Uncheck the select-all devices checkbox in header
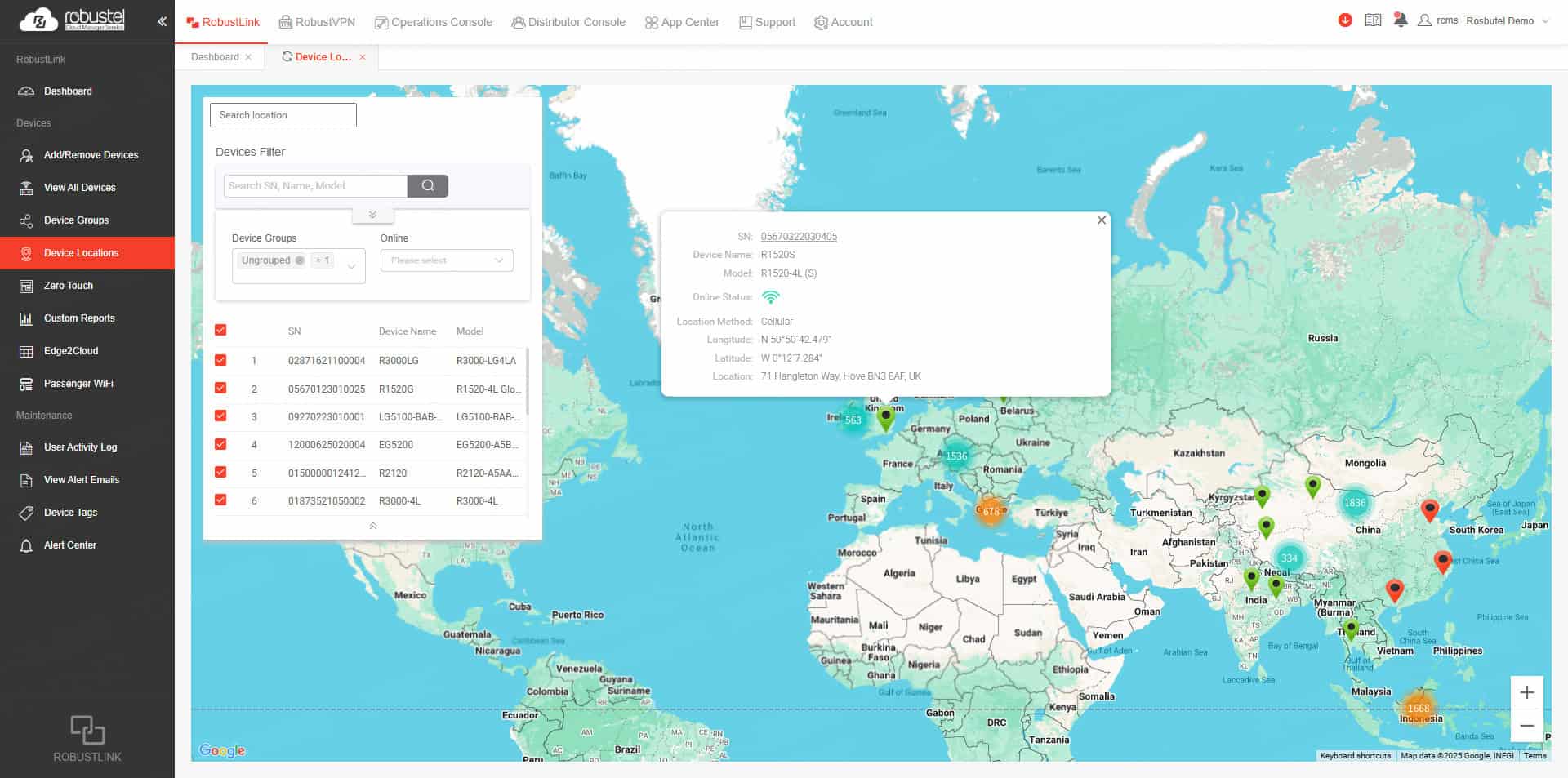This screenshot has height=778, width=1568. [x=220, y=331]
